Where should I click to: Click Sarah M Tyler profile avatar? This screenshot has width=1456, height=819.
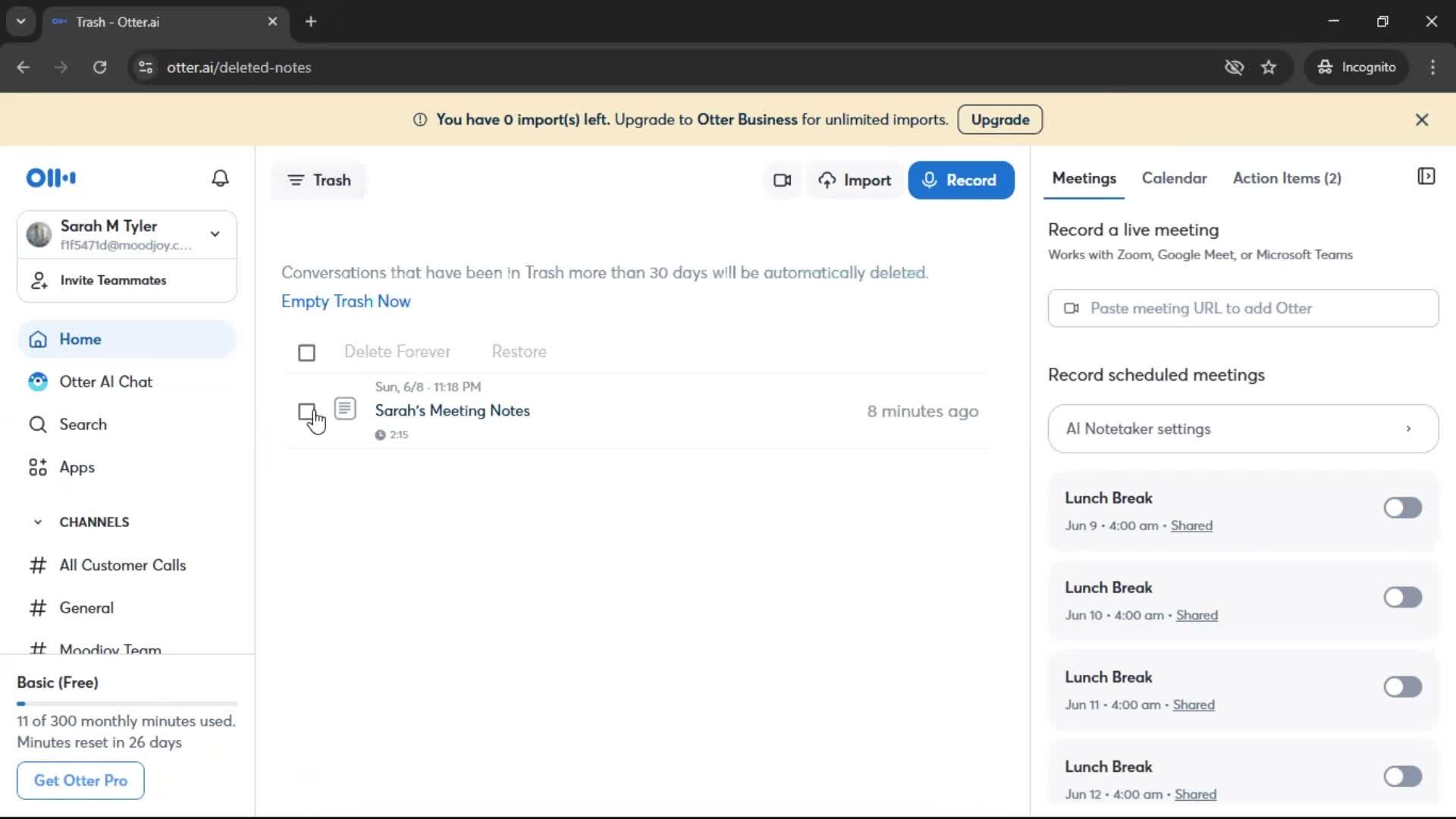click(x=39, y=234)
